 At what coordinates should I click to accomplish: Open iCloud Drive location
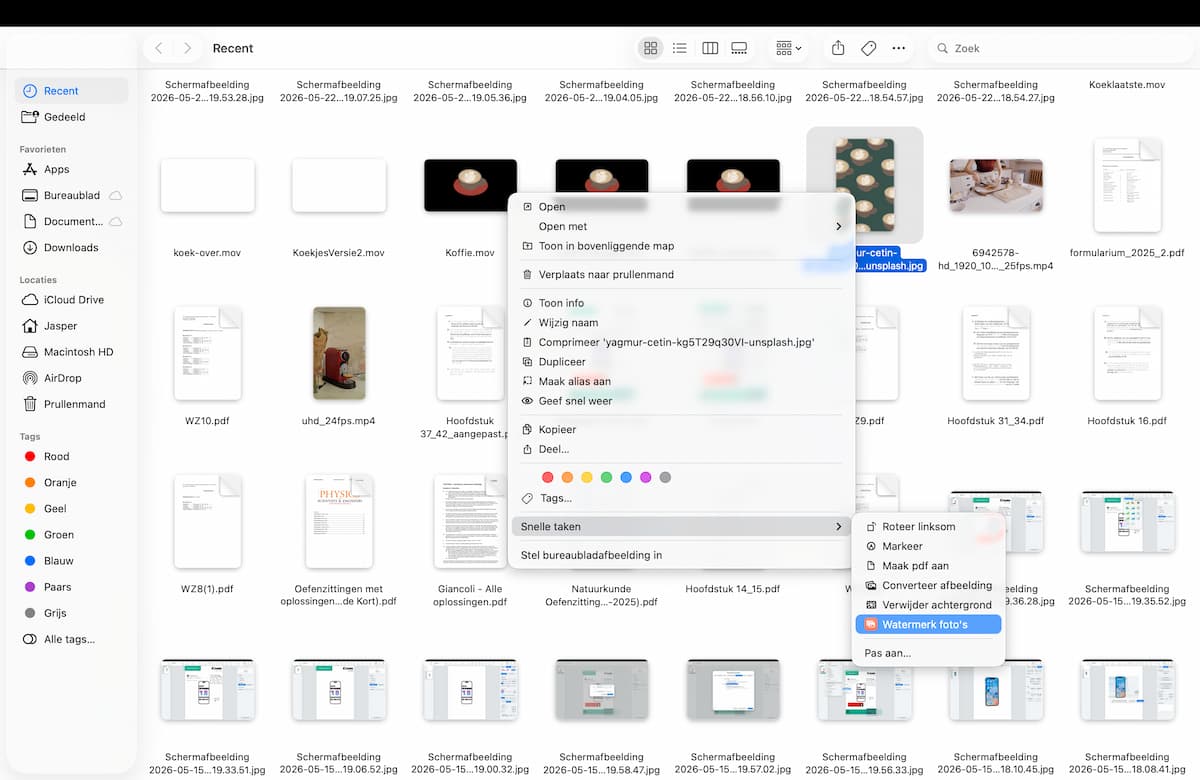point(71,300)
